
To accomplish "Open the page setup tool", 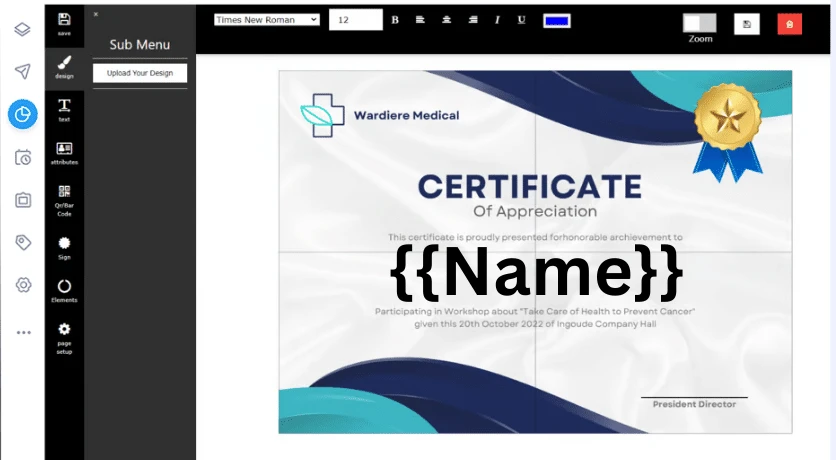I will 64,338.
